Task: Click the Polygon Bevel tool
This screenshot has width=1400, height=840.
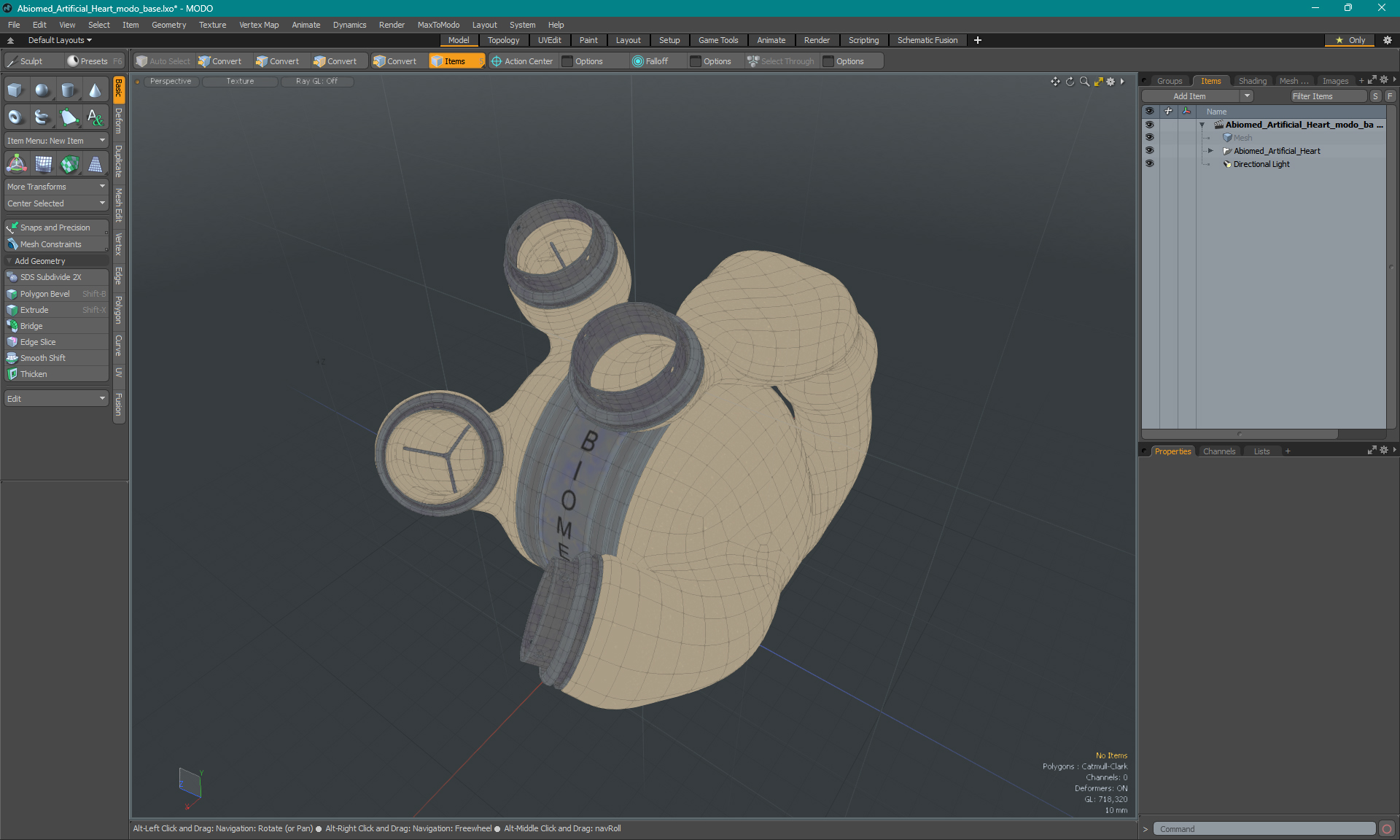Action: point(56,294)
